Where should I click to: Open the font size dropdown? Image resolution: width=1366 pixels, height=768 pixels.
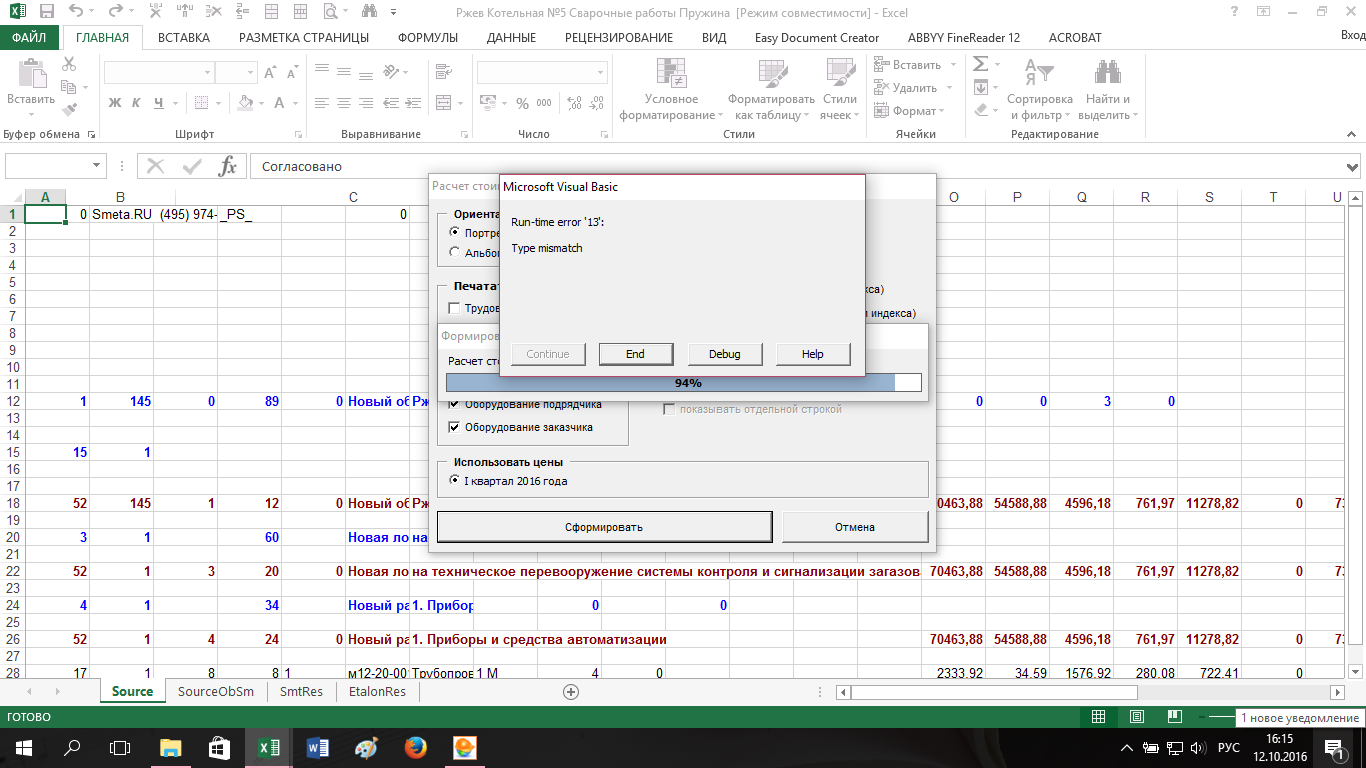[x=250, y=72]
